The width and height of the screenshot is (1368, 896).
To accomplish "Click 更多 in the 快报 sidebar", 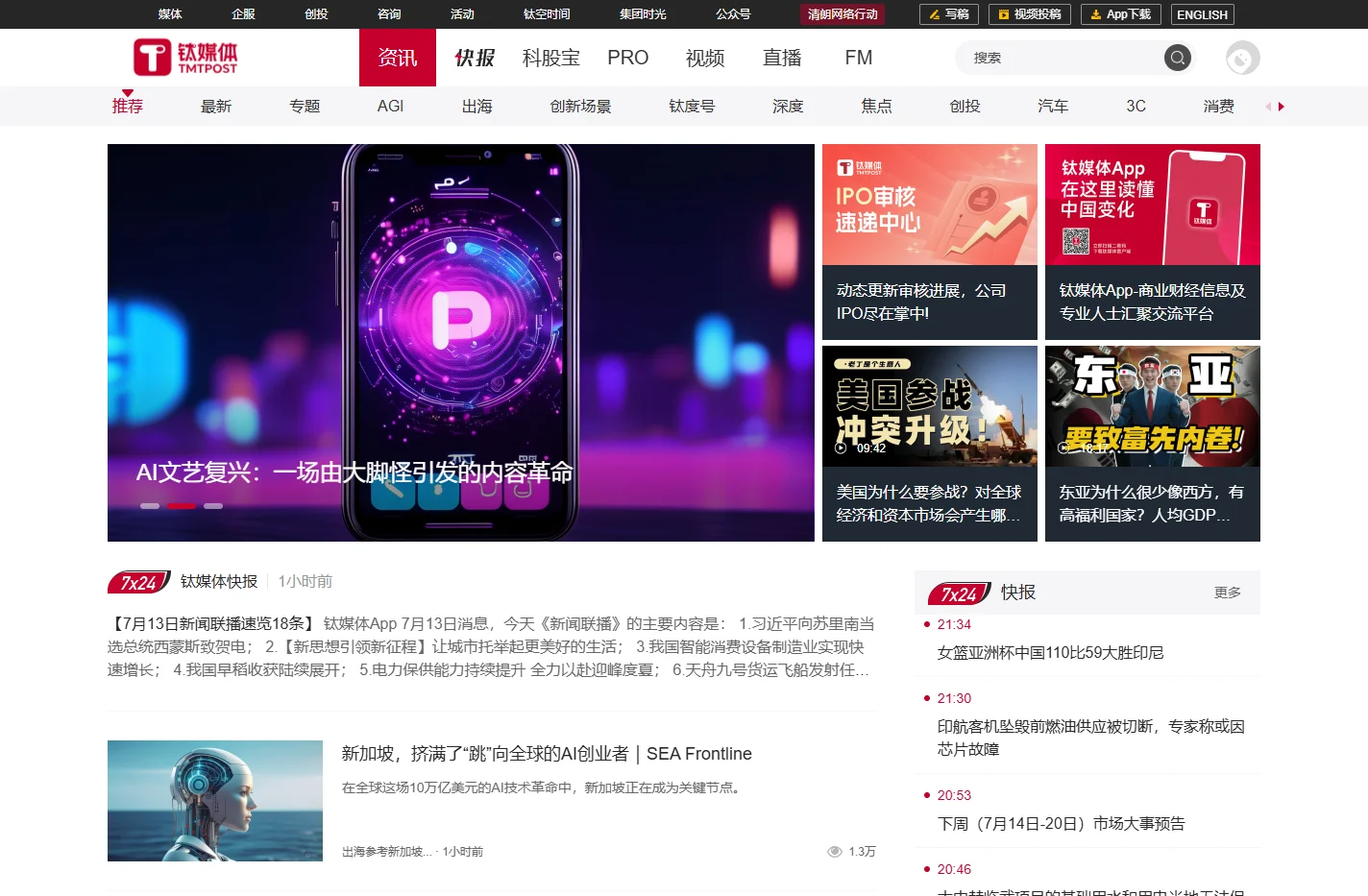I will (x=1228, y=593).
